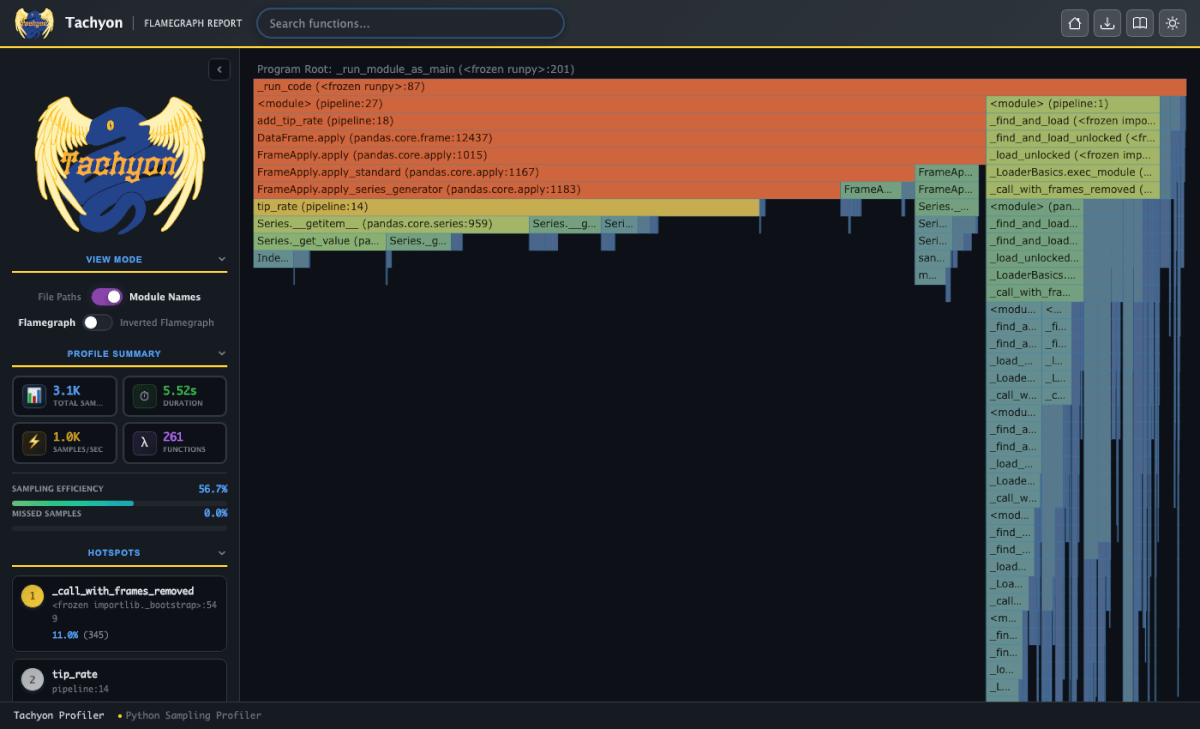Screen dimensions: 1200x729
Task: Click Series.__getitem__ (pandas.core.series:959) frame
Action: click(391, 224)
